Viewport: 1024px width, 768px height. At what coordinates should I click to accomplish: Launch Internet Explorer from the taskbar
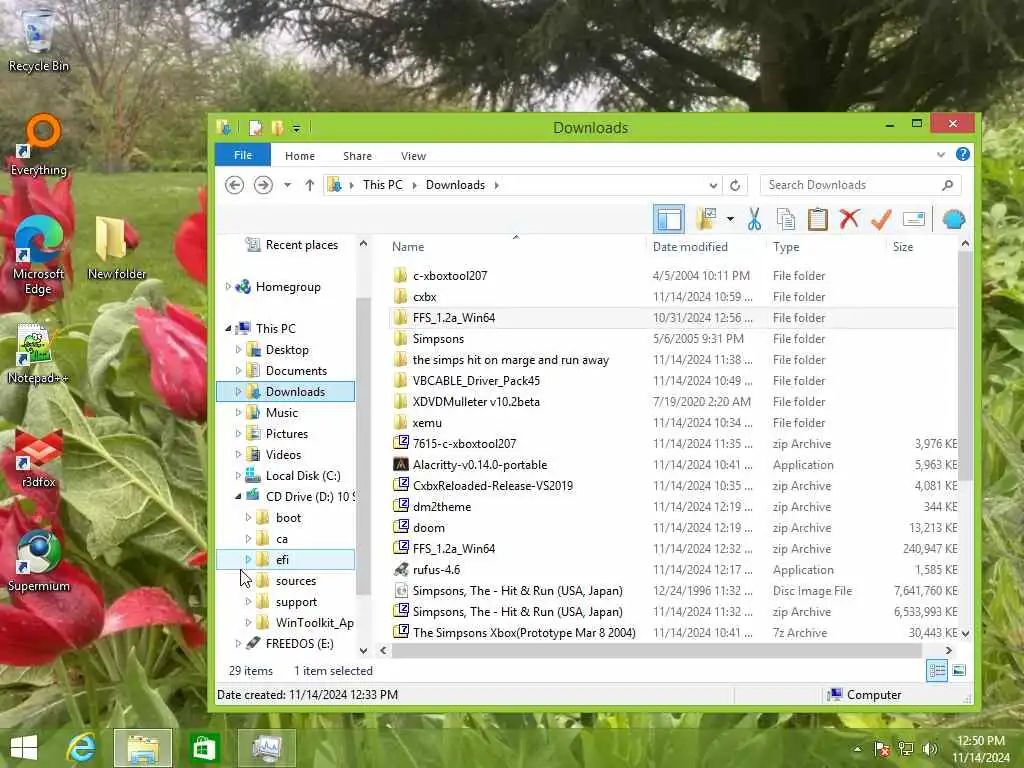point(81,748)
